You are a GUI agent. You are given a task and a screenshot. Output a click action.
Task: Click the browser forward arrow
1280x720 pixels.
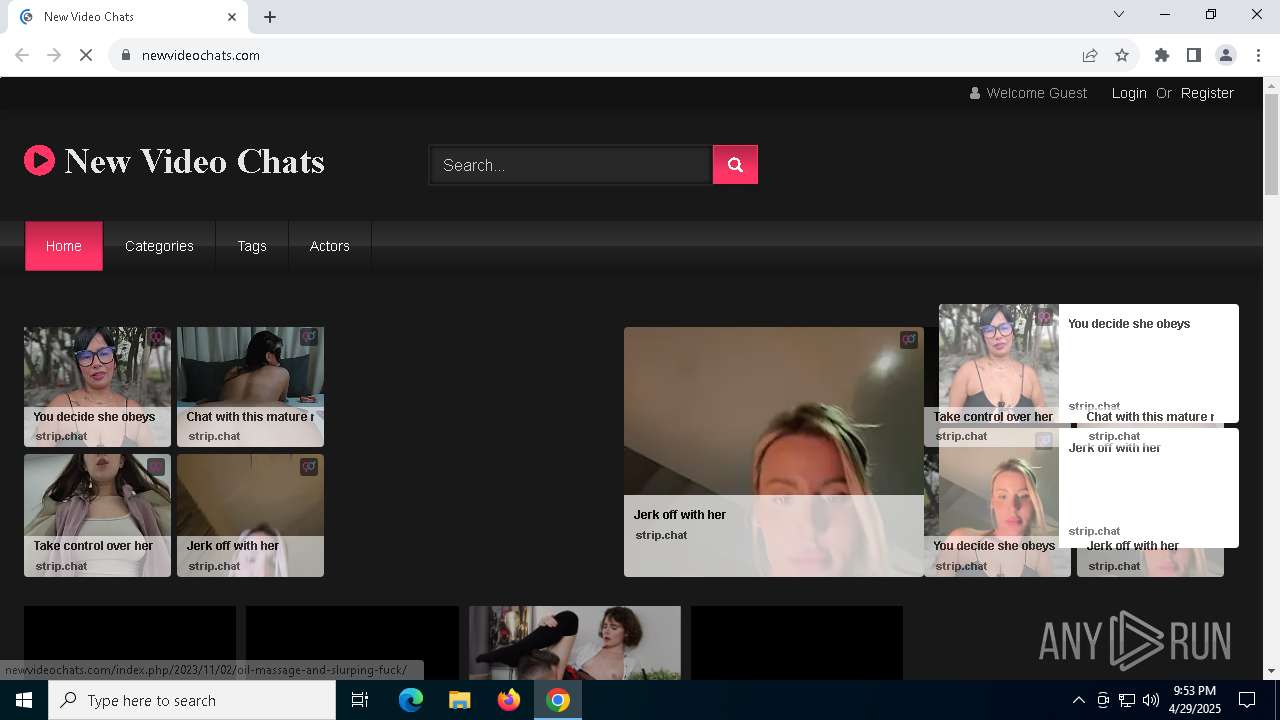pos(54,55)
